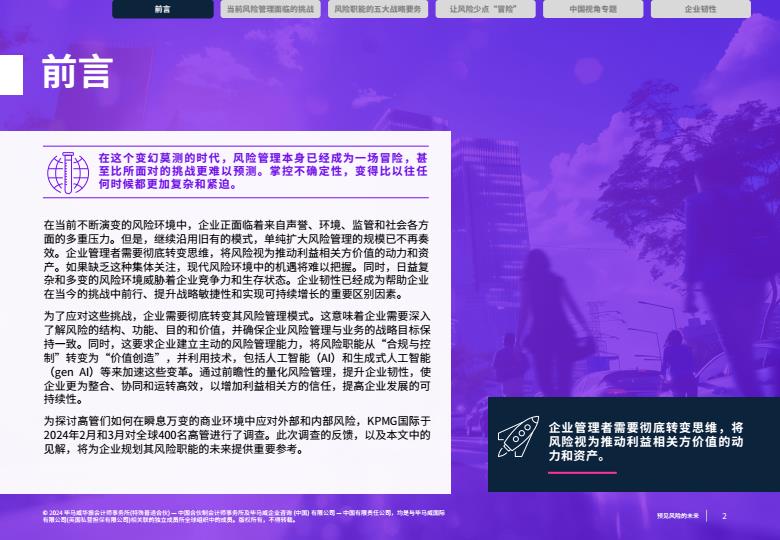The width and height of the screenshot is (780, 540).
Task: Go to 风险职能的五大战略要务 tab
Action: 378,9
